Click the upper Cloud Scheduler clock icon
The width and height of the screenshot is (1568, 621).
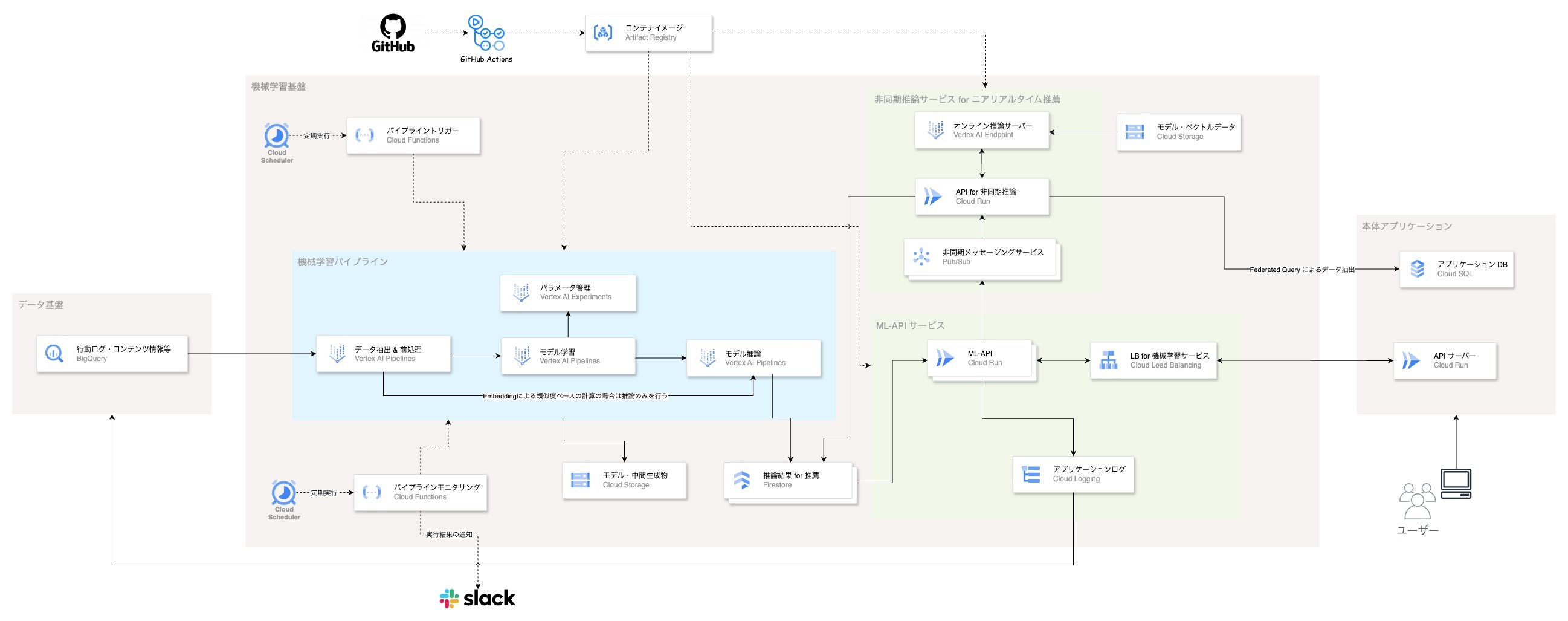pyautogui.click(x=276, y=135)
